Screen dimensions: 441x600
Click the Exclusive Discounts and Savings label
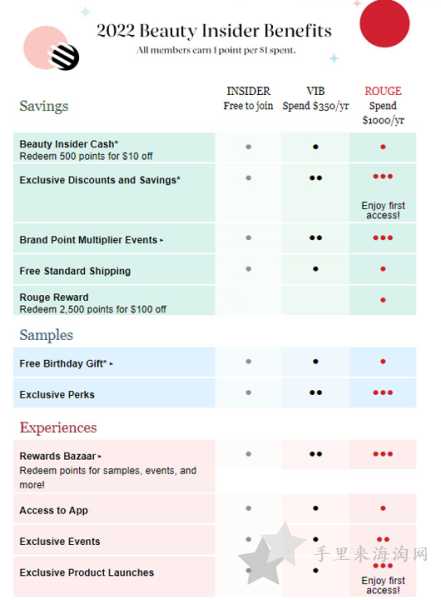point(100,180)
